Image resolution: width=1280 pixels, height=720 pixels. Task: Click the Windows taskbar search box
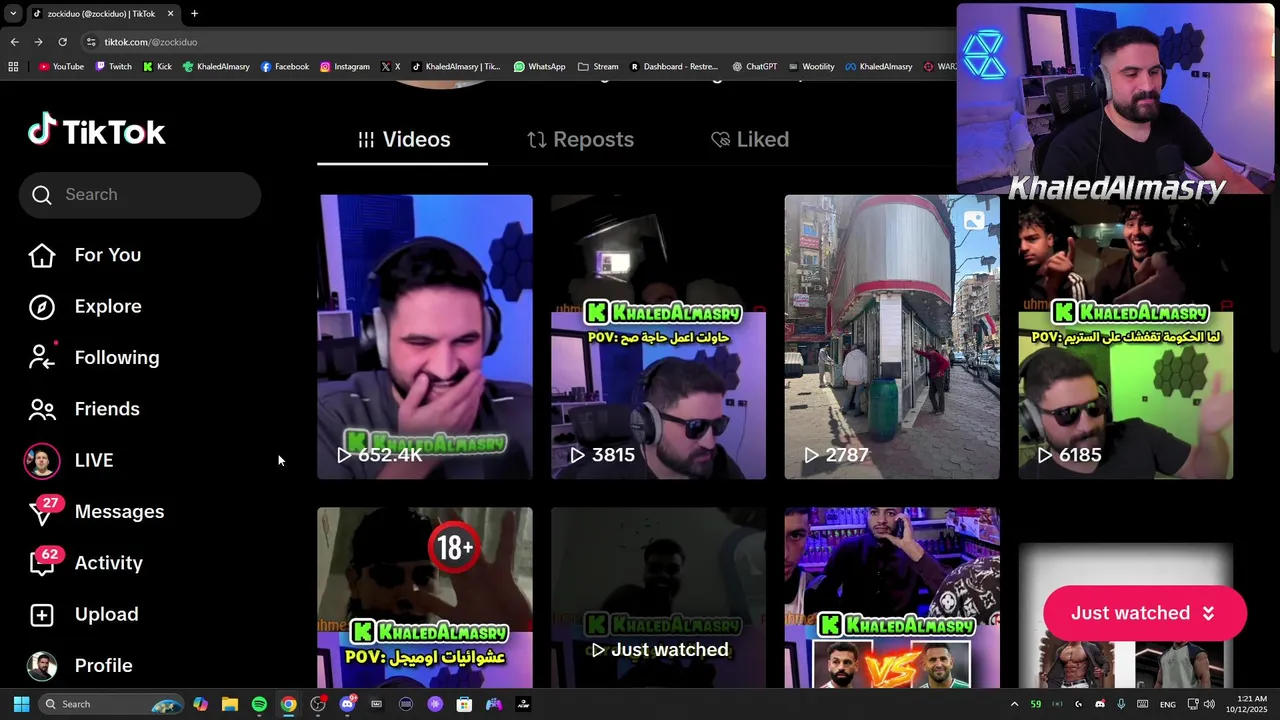tap(110, 704)
